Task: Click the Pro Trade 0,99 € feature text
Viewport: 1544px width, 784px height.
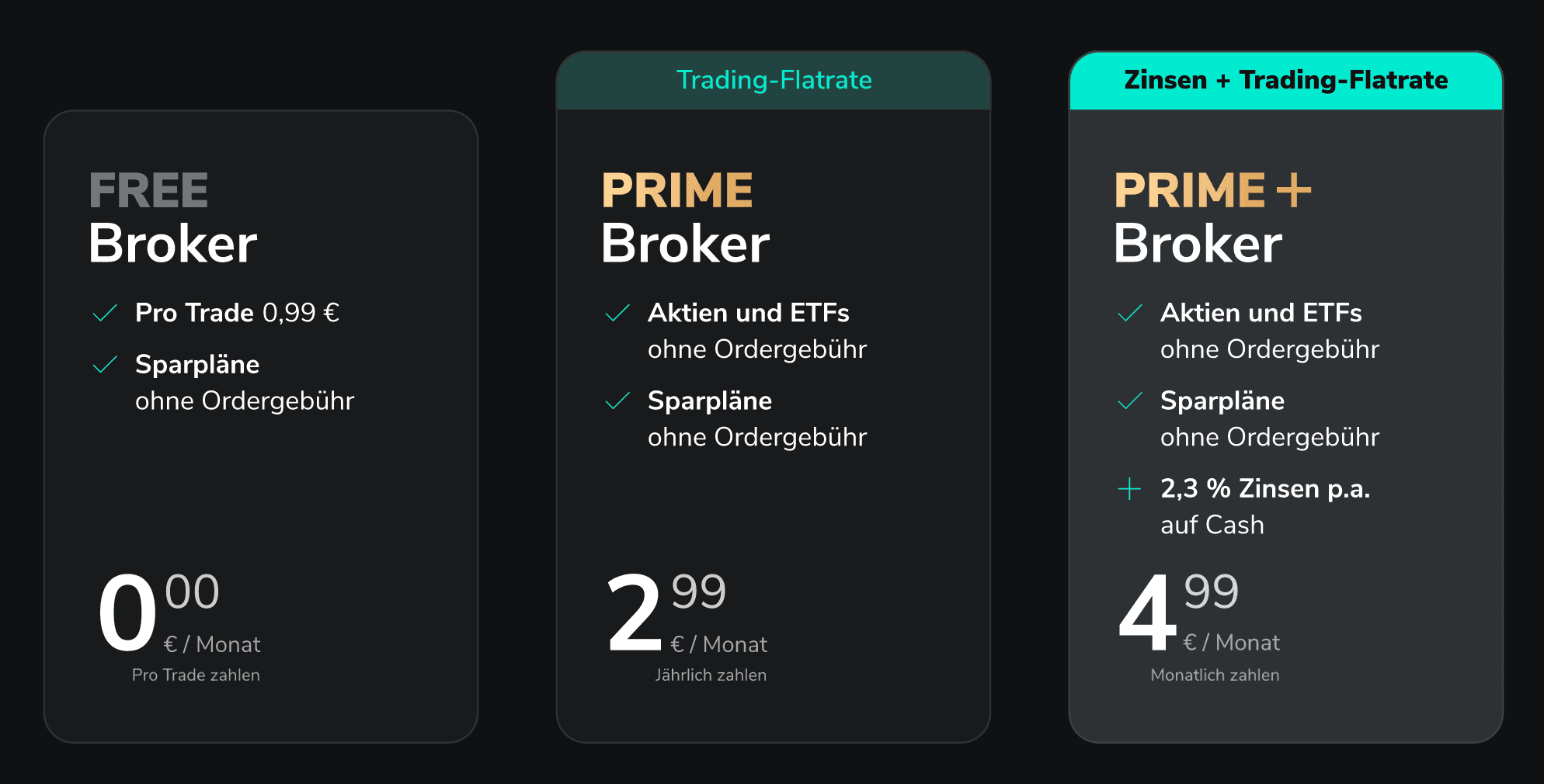Action: click(237, 313)
